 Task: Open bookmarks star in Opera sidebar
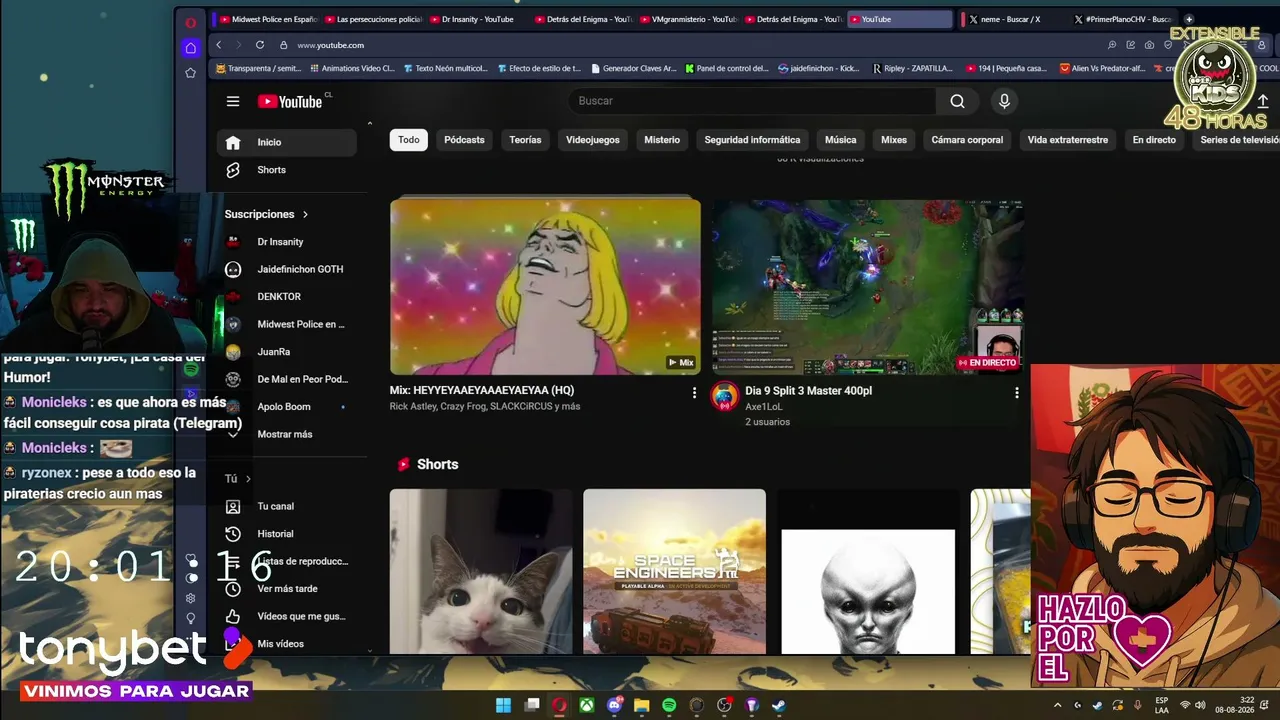pos(190,73)
